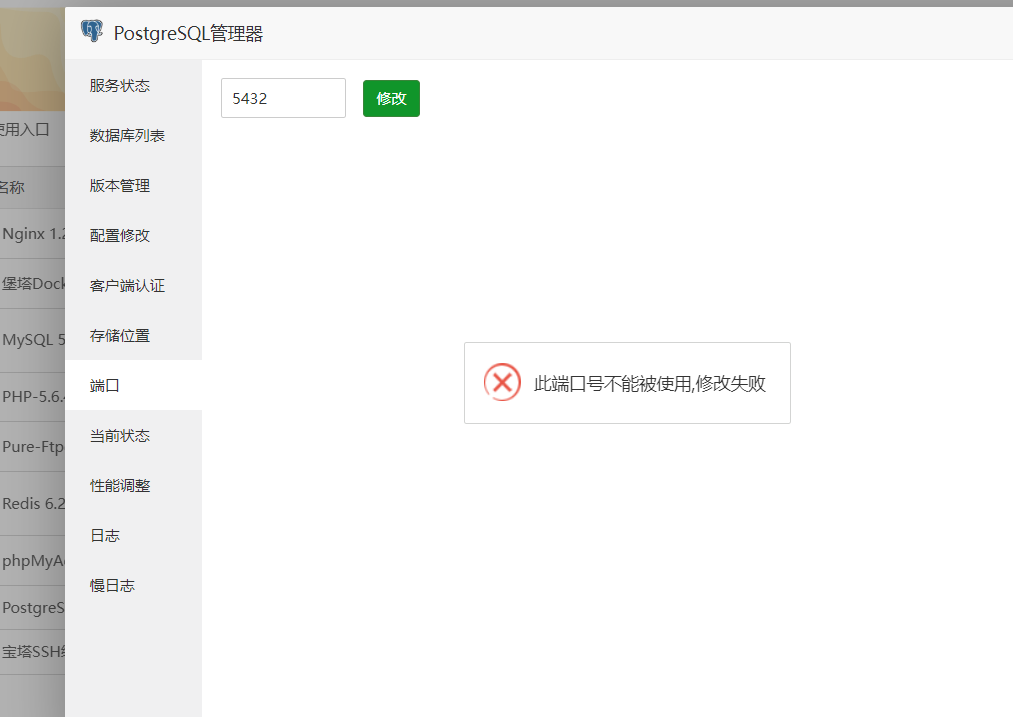The width and height of the screenshot is (1013, 717).
Task: Click the PostgreSQL elephant logo icon
Action: point(92,31)
